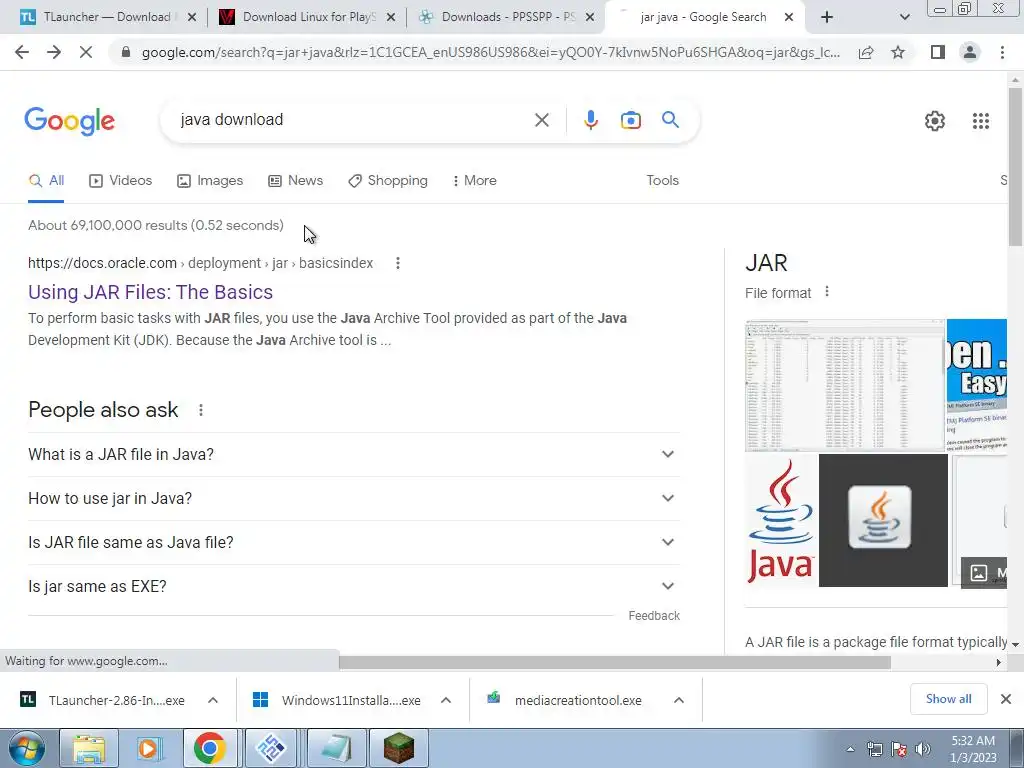1024x768 pixels.
Task: Select the Shopping search filter
Action: click(x=388, y=181)
